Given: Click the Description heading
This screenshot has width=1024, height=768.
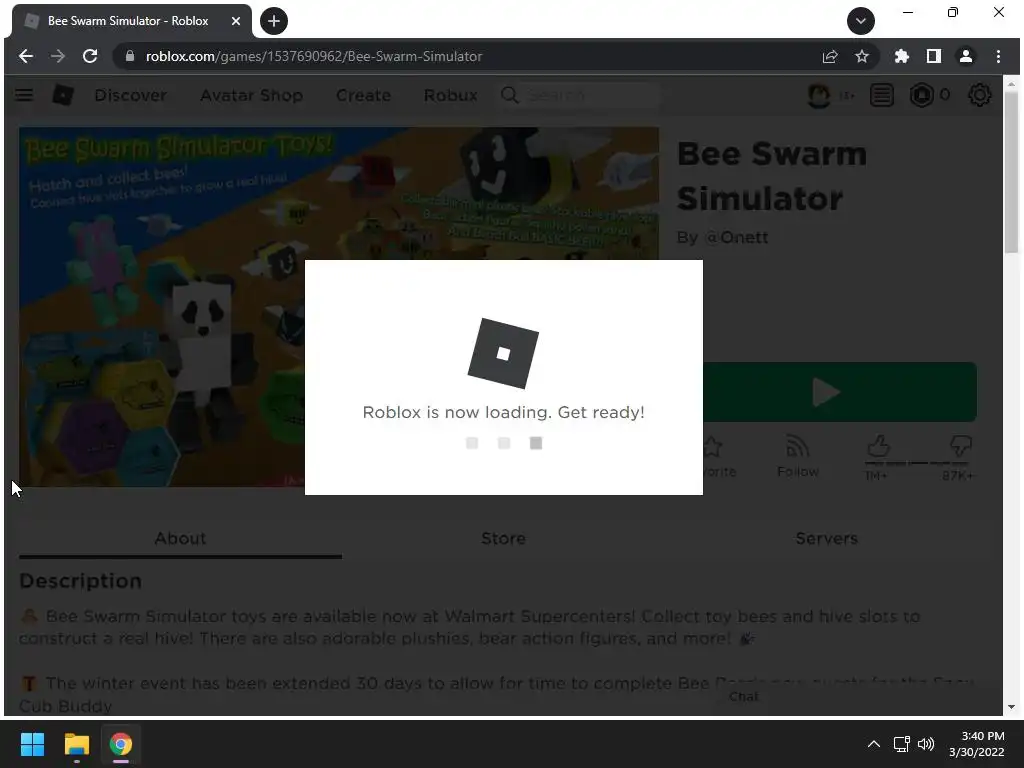Looking at the screenshot, I should click(80, 581).
